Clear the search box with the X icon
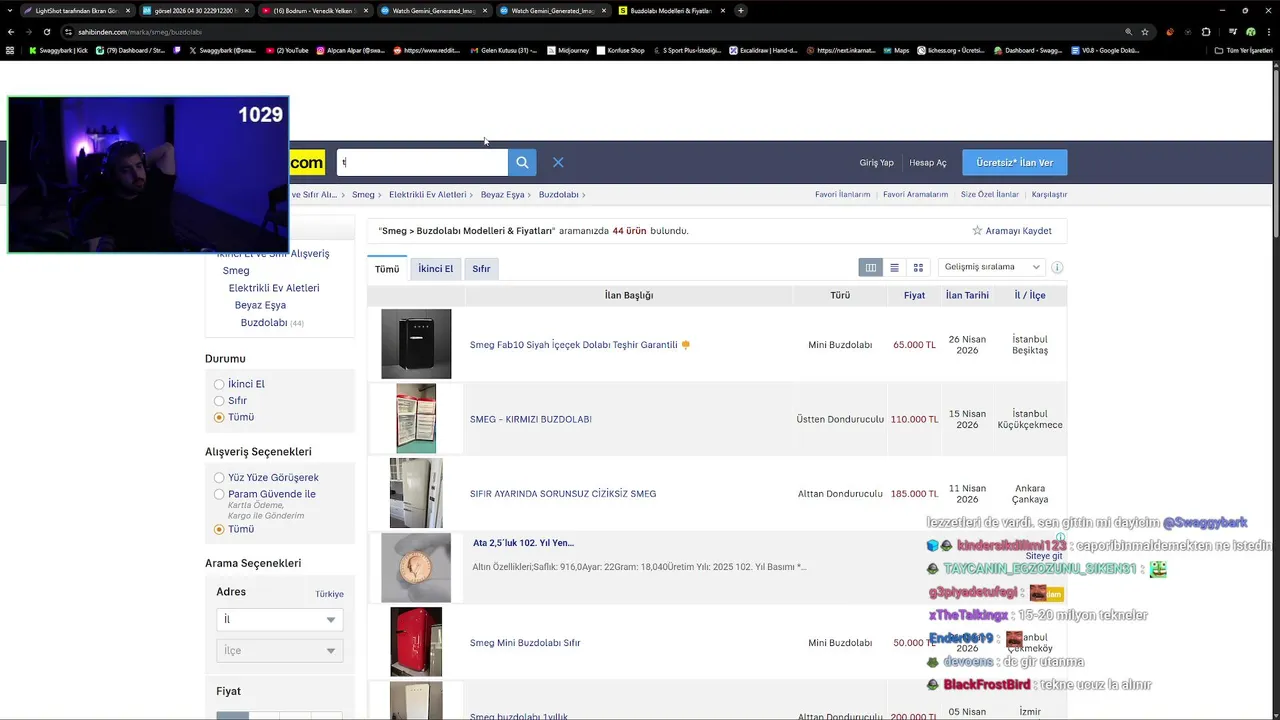This screenshot has height=720, width=1280. (558, 163)
